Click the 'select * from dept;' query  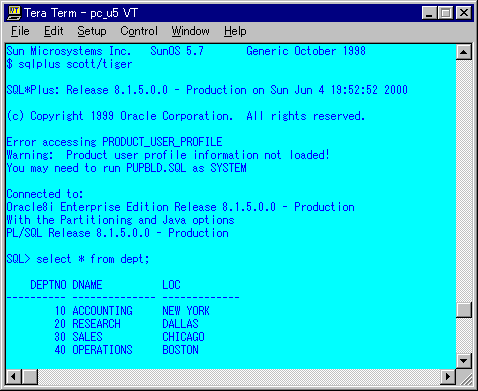point(93,259)
